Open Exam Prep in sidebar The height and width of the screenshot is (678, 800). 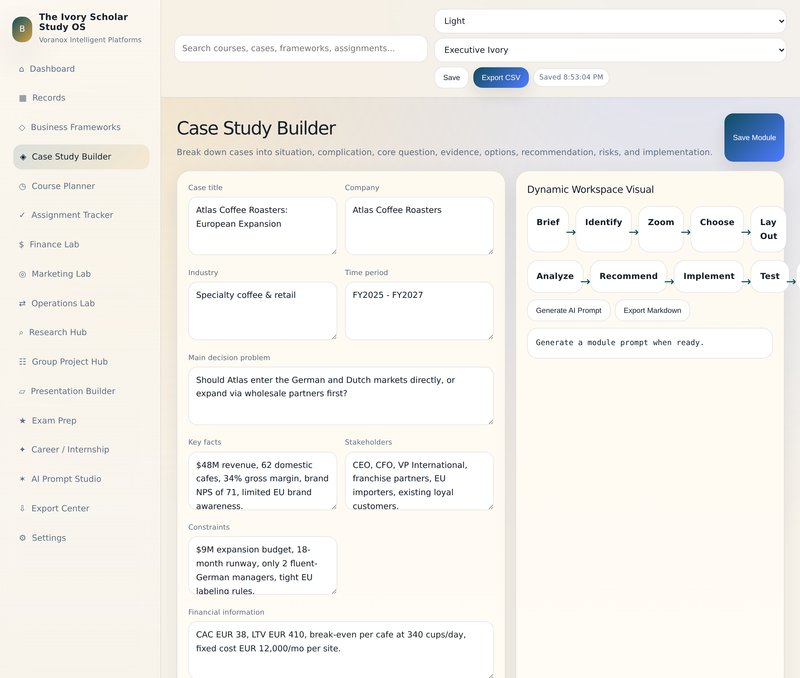[x=81, y=421]
